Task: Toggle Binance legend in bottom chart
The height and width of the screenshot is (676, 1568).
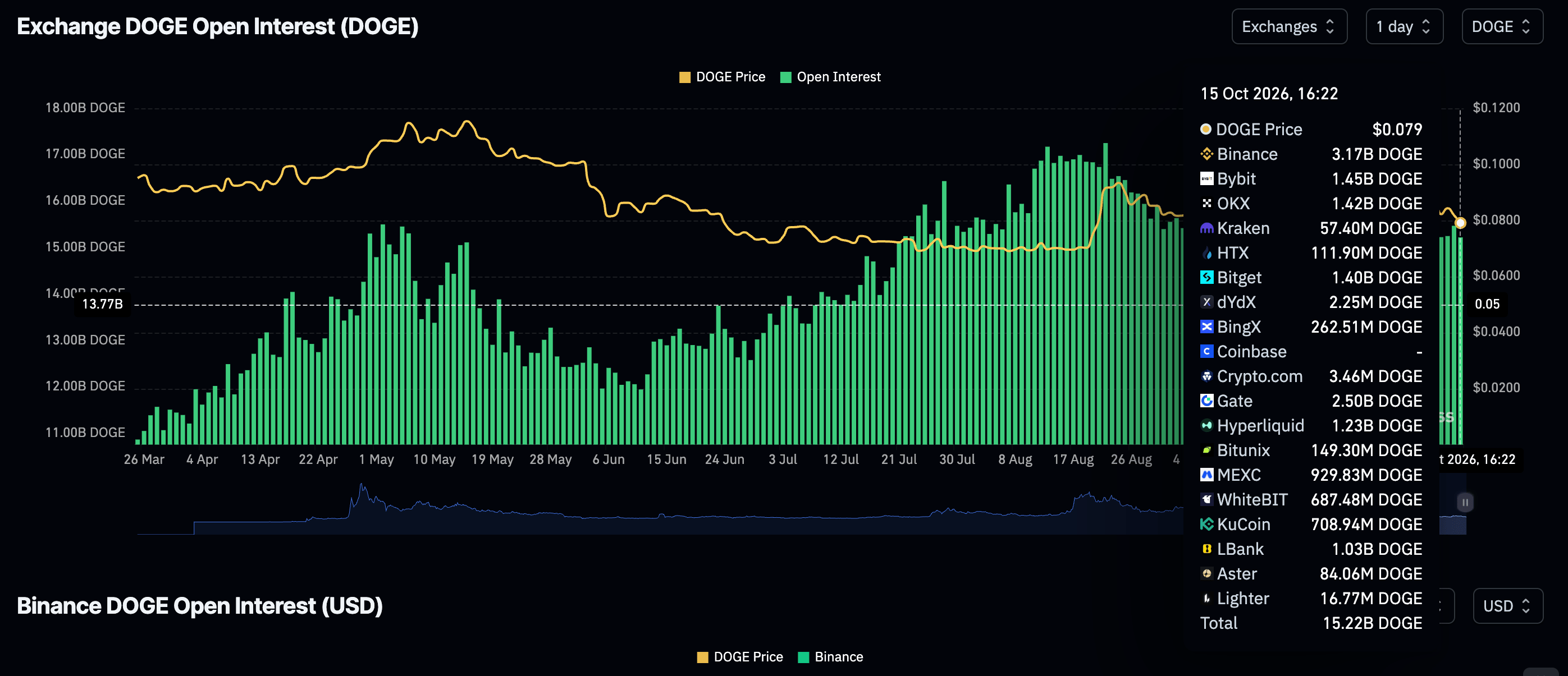Action: (x=830, y=657)
